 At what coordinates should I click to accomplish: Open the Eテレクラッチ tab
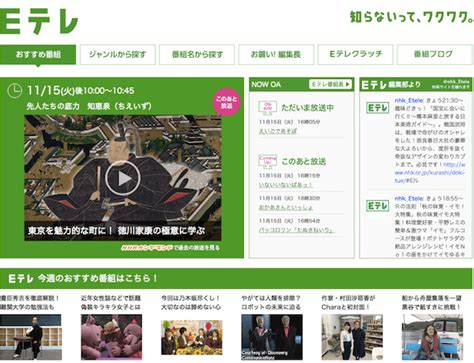pos(355,54)
